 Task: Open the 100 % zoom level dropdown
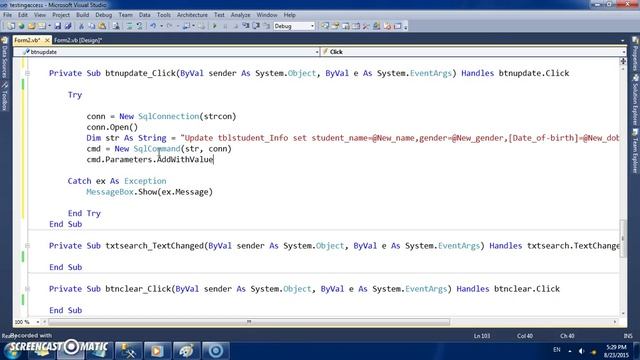(x=38, y=322)
